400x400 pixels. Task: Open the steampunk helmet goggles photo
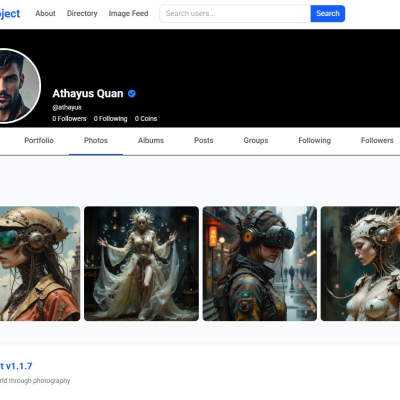(40, 264)
